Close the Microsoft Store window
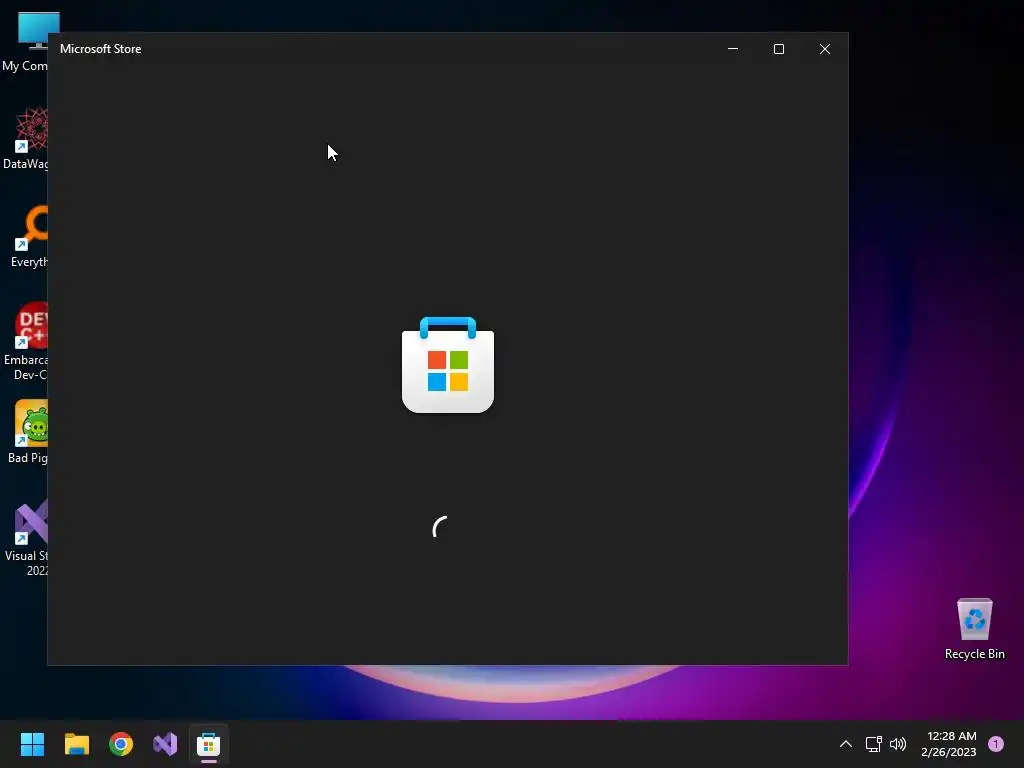This screenshot has height=768, width=1024. coord(825,49)
